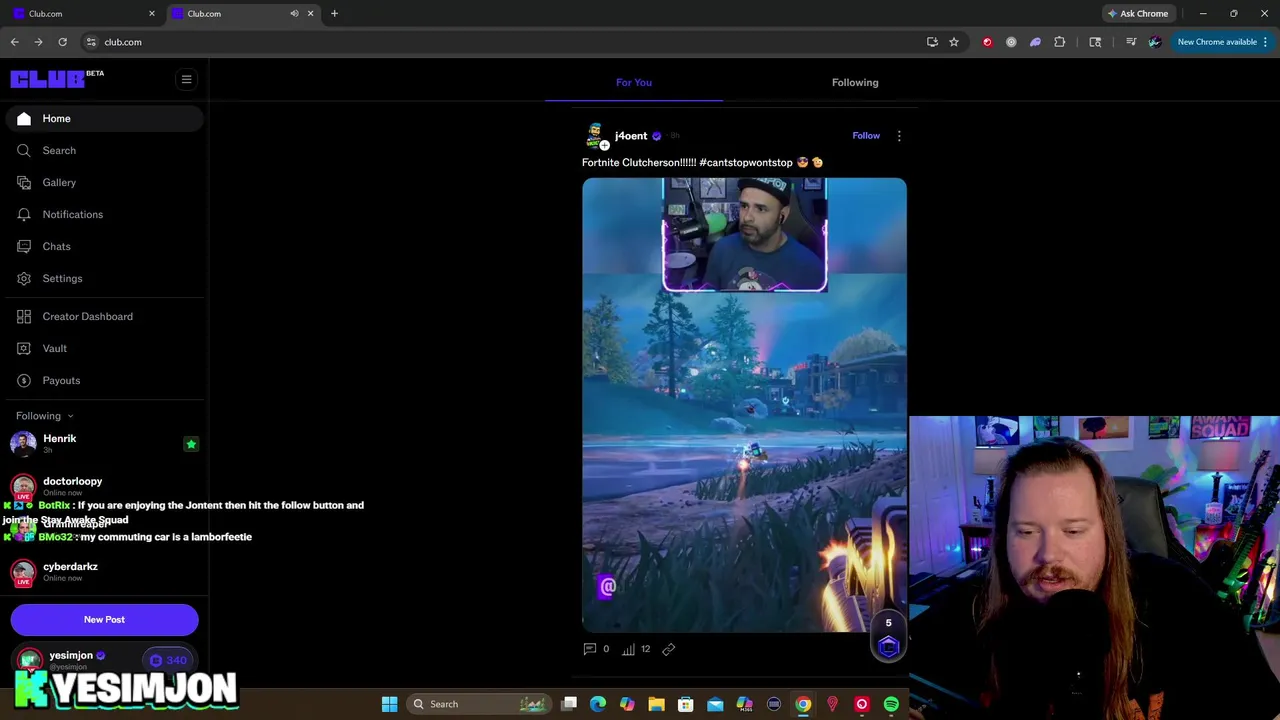The height and width of the screenshot is (720, 1280).
Task: Open a new browser tab
Action: pyautogui.click(x=334, y=13)
